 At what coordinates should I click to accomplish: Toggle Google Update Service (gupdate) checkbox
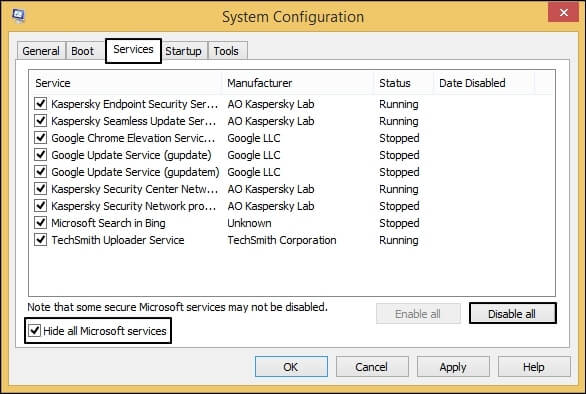pos(40,155)
